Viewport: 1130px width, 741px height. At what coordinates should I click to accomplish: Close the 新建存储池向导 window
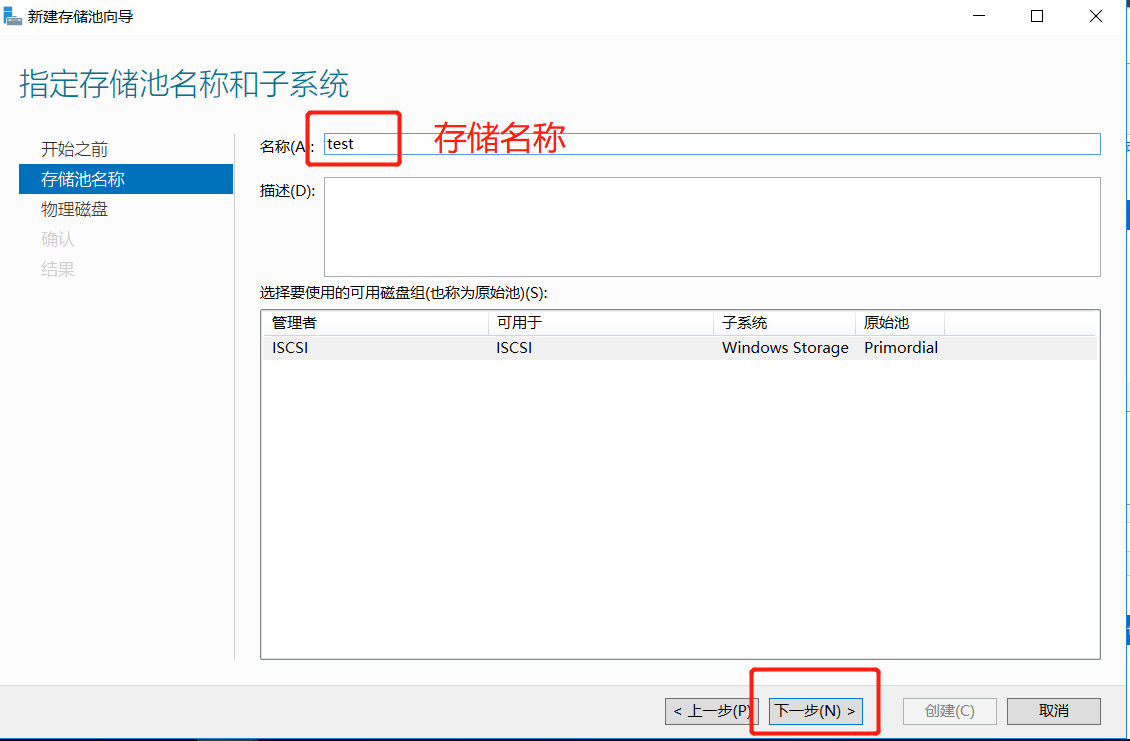(1095, 16)
